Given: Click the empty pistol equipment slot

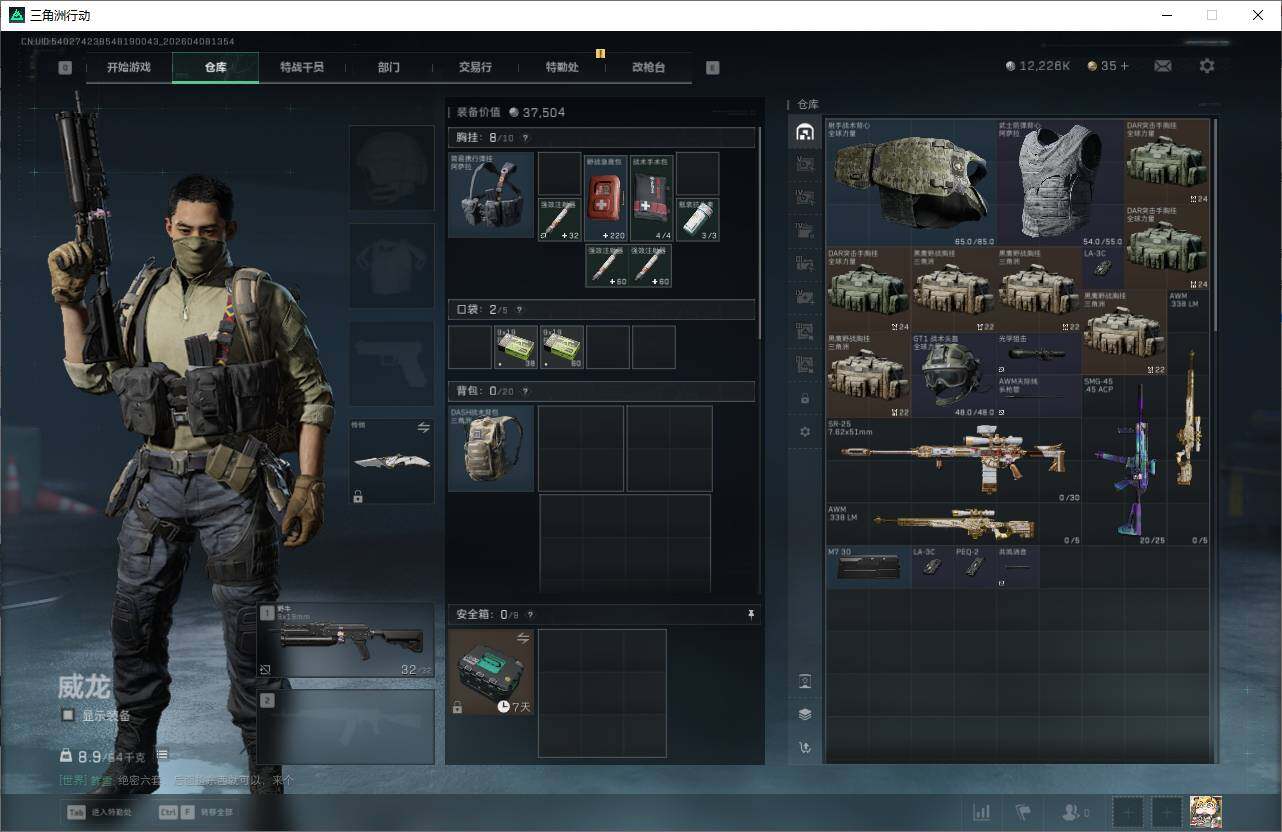Looking at the screenshot, I should [391, 363].
